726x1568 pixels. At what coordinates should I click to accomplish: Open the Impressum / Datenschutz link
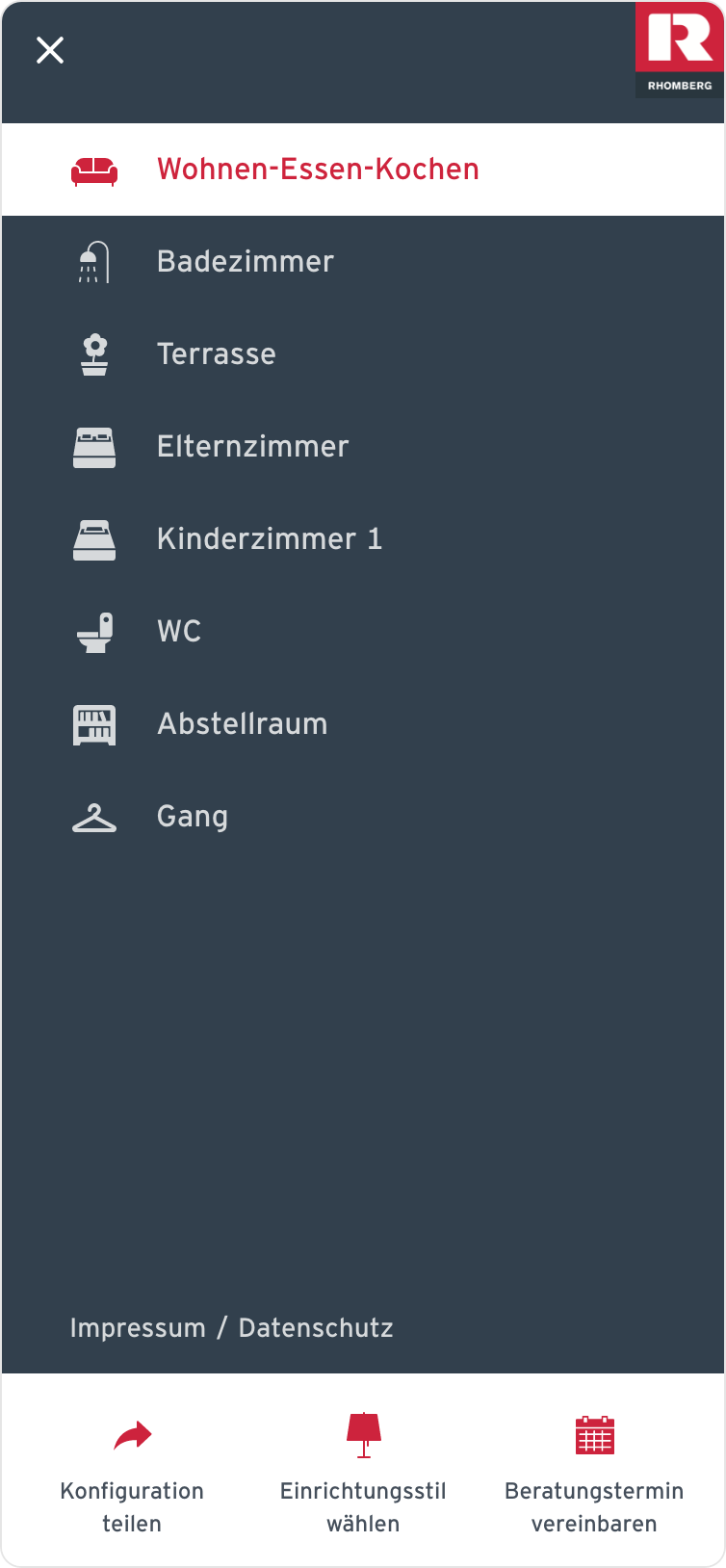click(x=231, y=1328)
